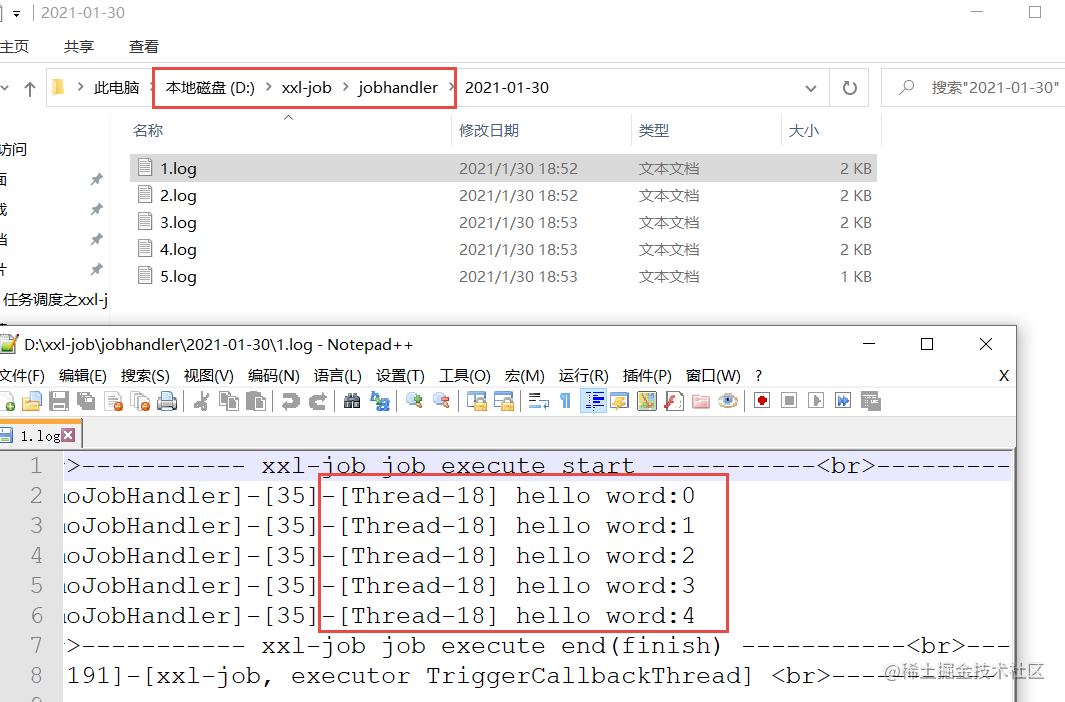Viewport: 1065px width, 702px height.
Task: Open the 宏(M) macro menu
Action: pos(524,375)
